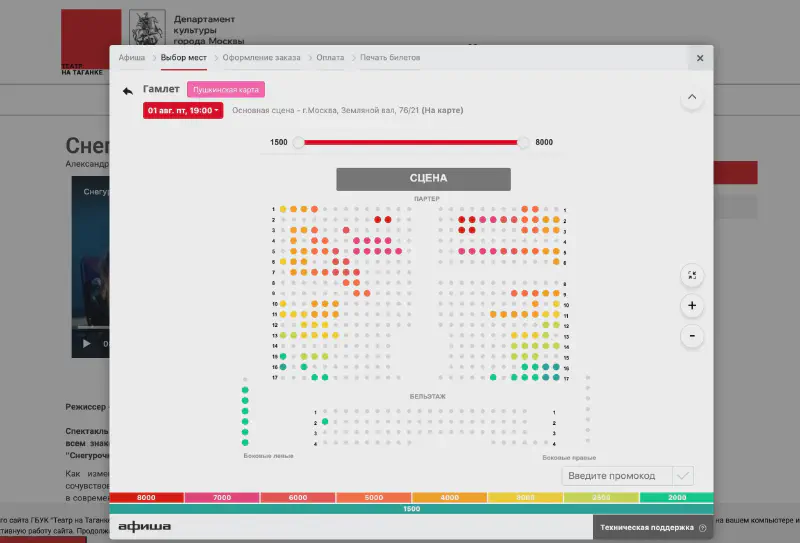Screen dimensions: 800x543
Task: Click the maximum price slider handle at 8000
Action: 523,142
